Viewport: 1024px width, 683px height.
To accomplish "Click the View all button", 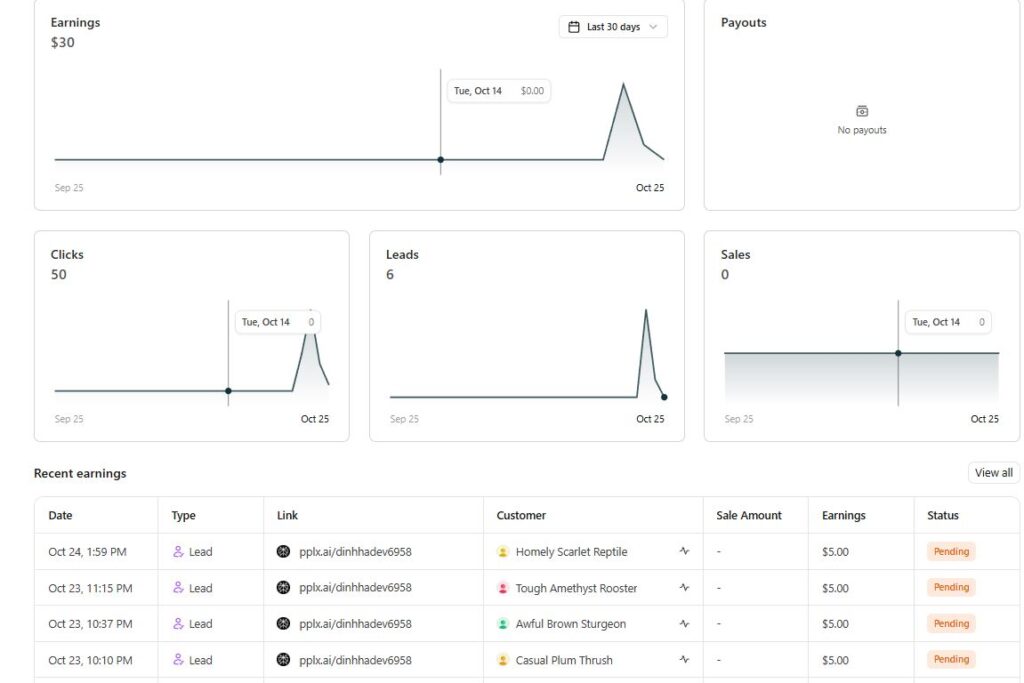I will [x=993, y=473].
